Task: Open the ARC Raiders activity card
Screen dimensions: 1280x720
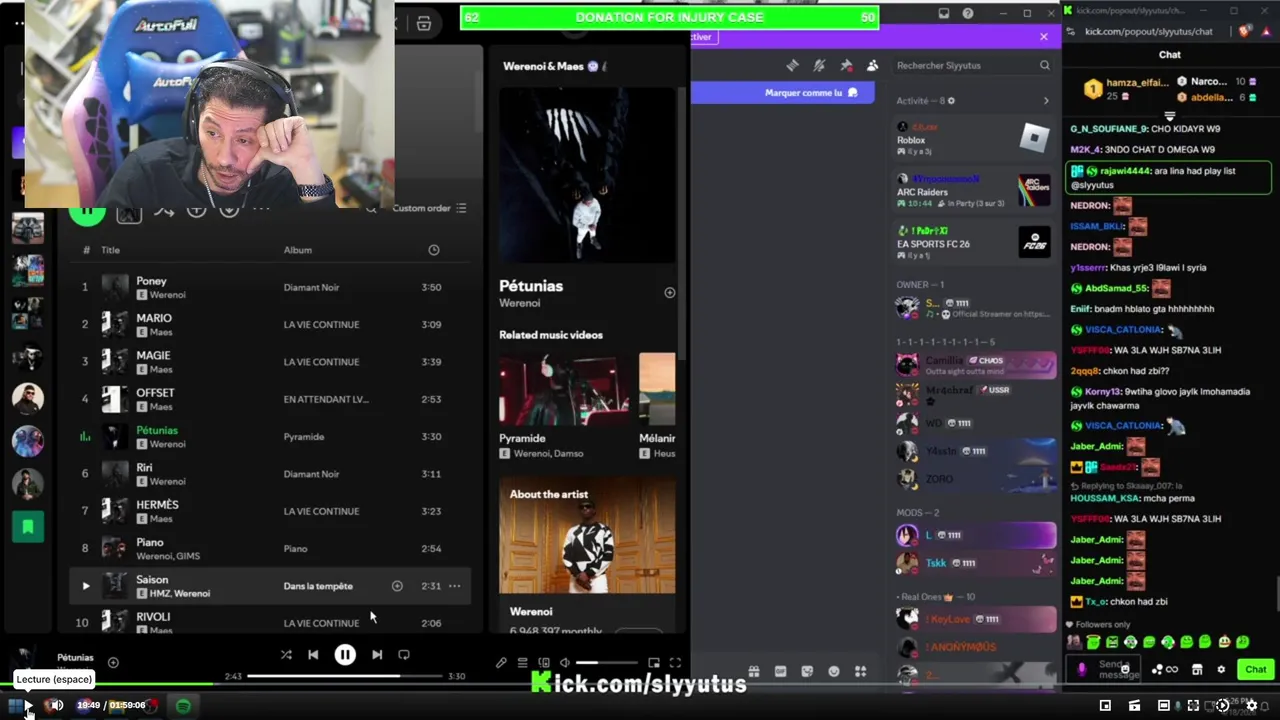Action: (973, 191)
